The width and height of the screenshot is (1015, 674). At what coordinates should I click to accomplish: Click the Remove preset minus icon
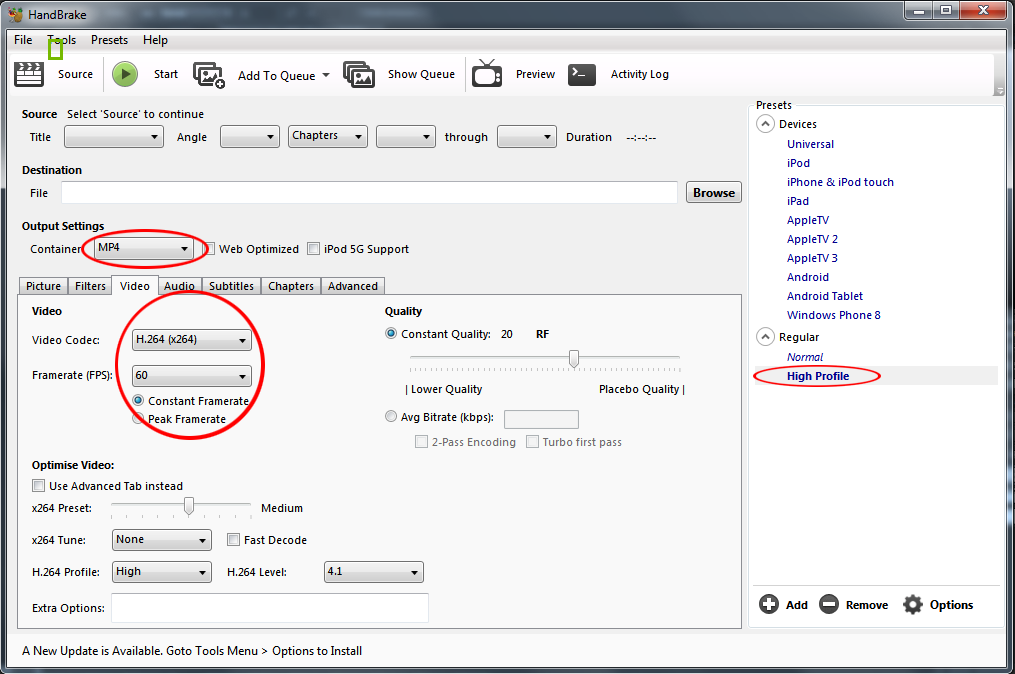(x=828, y=604)
